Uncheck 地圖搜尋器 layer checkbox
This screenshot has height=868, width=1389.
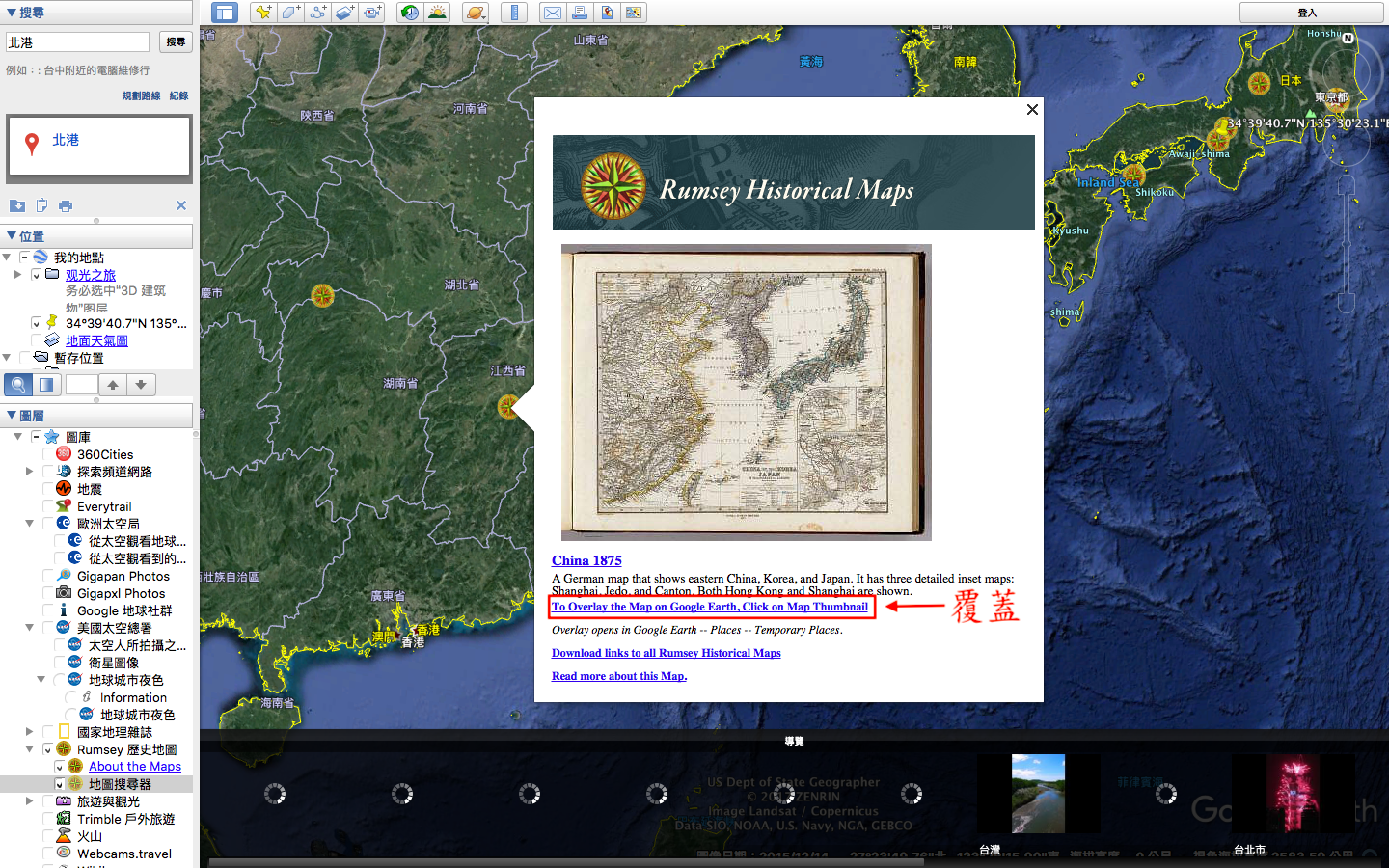59,784
